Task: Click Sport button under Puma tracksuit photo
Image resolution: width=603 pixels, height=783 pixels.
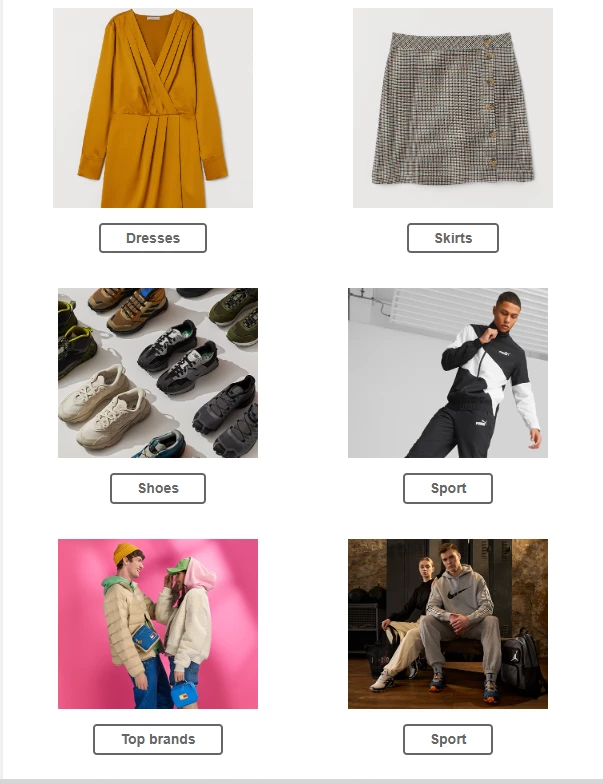Action: [448, 488]
